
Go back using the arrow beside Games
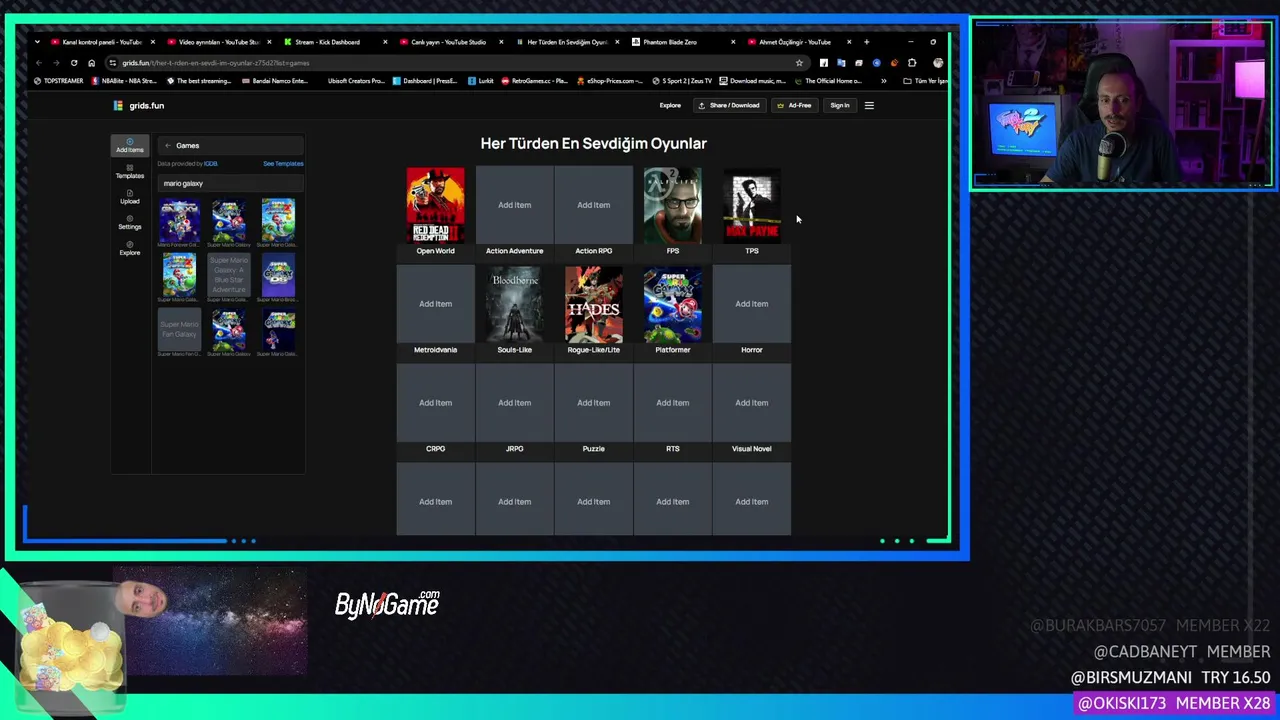(168, 146)
